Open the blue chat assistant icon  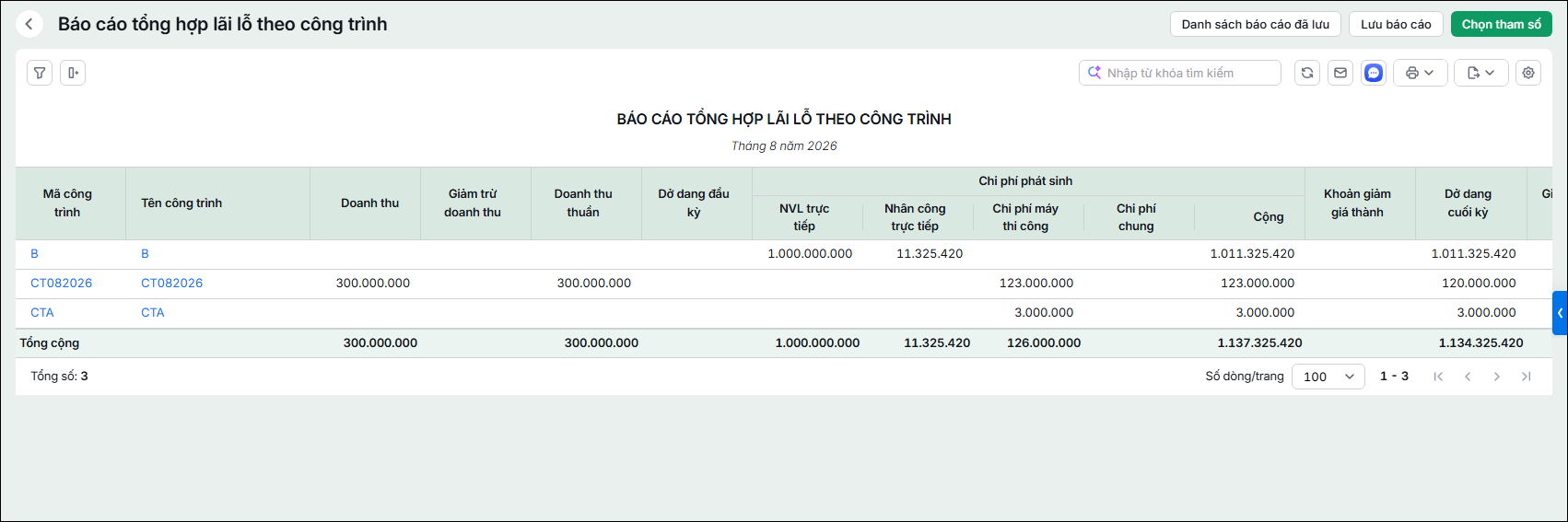pos(1374,73)
